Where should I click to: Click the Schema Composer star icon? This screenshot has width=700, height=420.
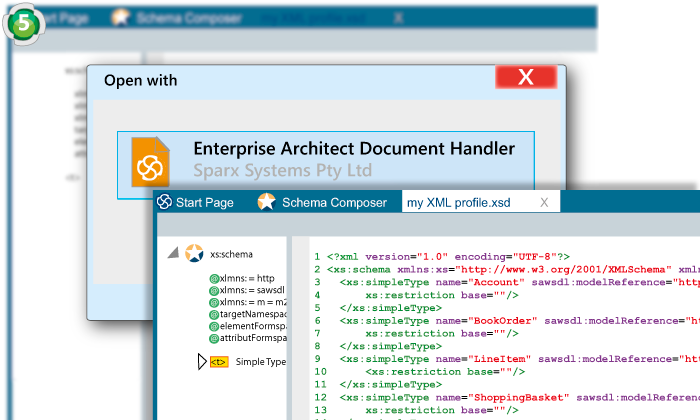[x=266, y=202]
